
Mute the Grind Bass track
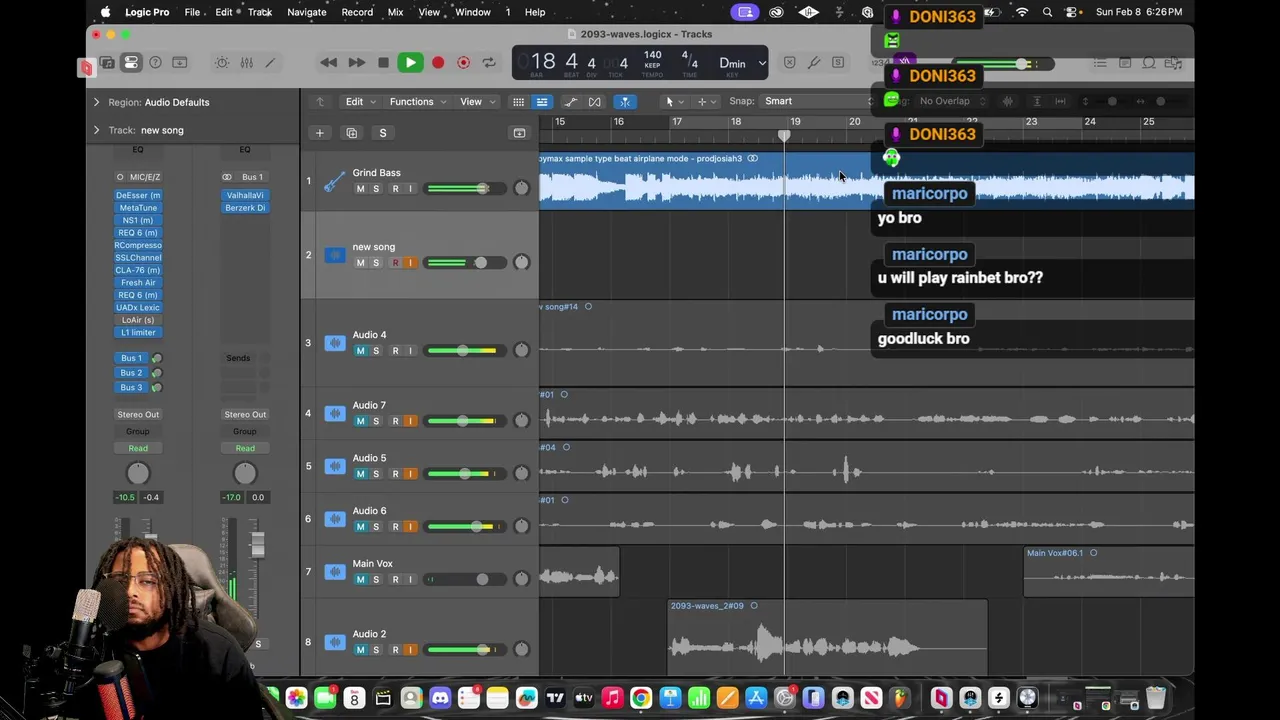(360, 189)
